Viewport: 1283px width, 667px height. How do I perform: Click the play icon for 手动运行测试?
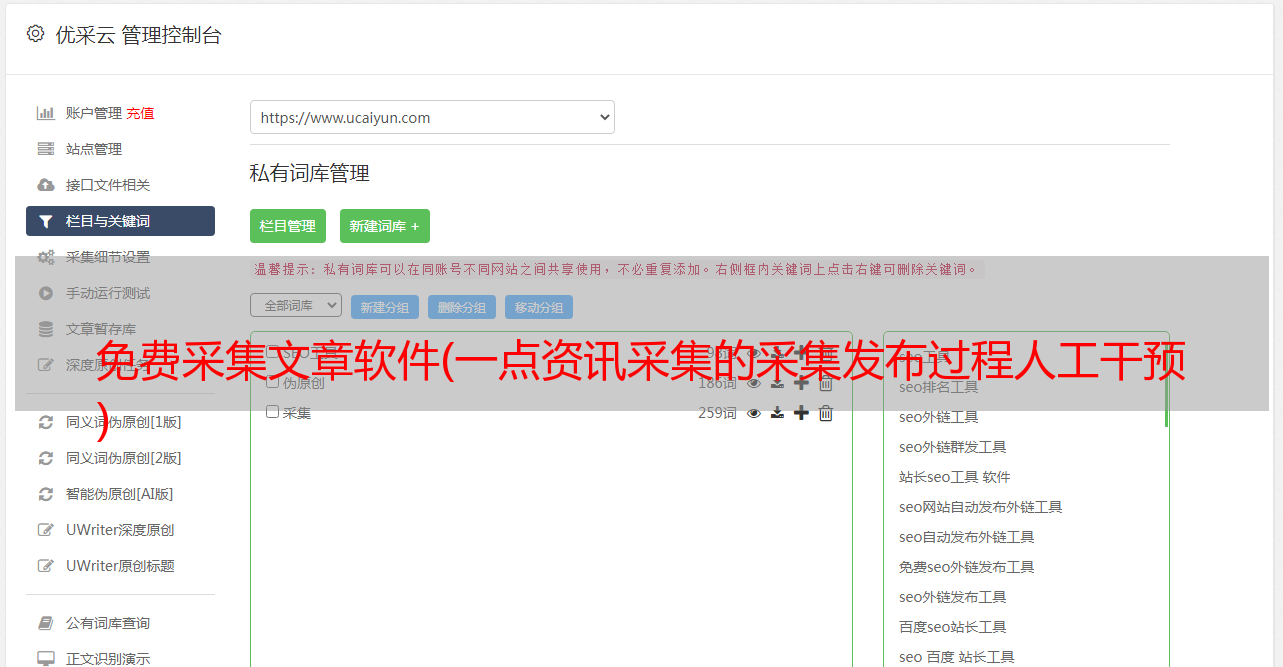[x=45, y=293]
